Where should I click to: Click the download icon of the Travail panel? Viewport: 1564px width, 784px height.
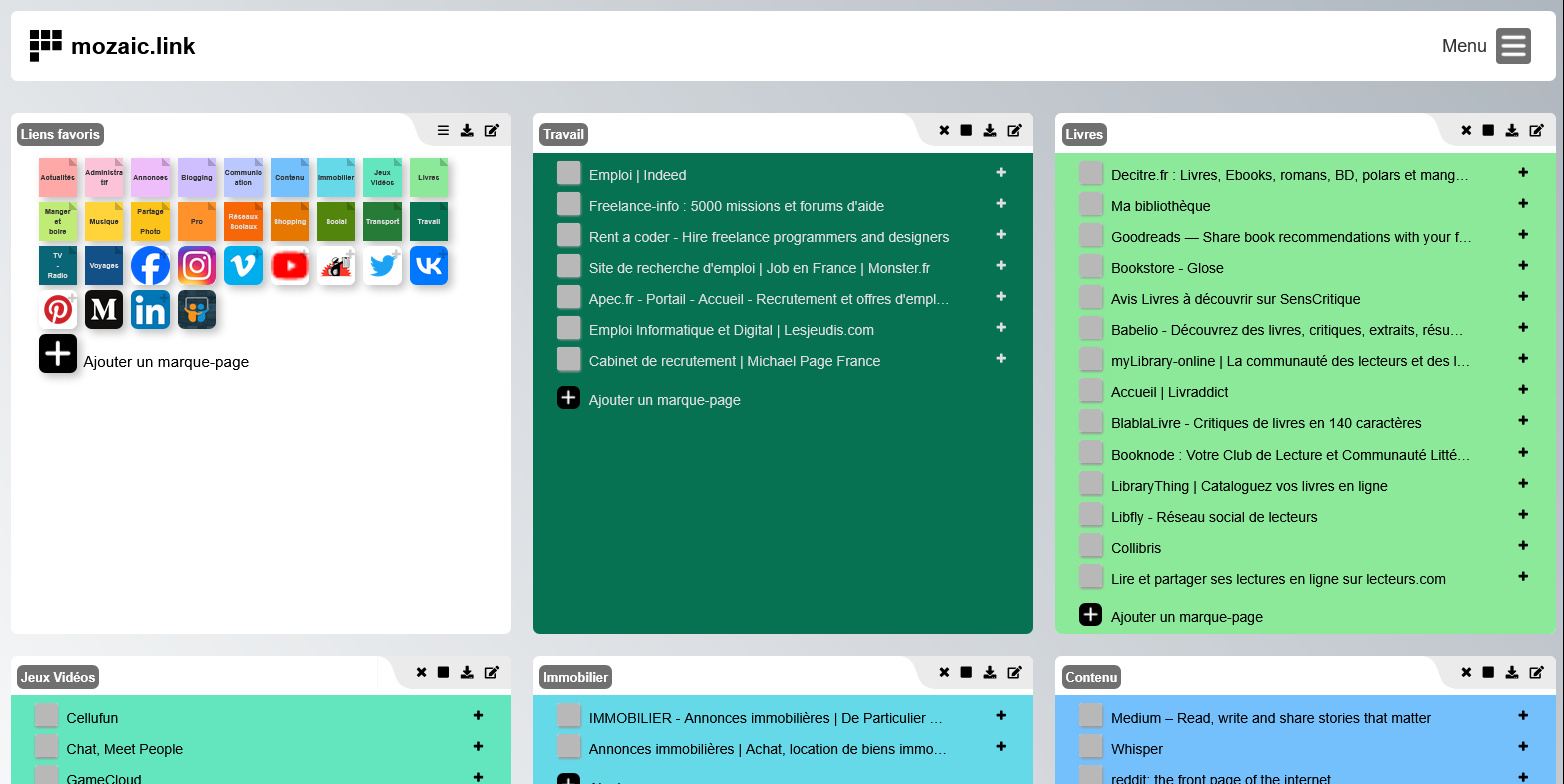tap(990, 130)
